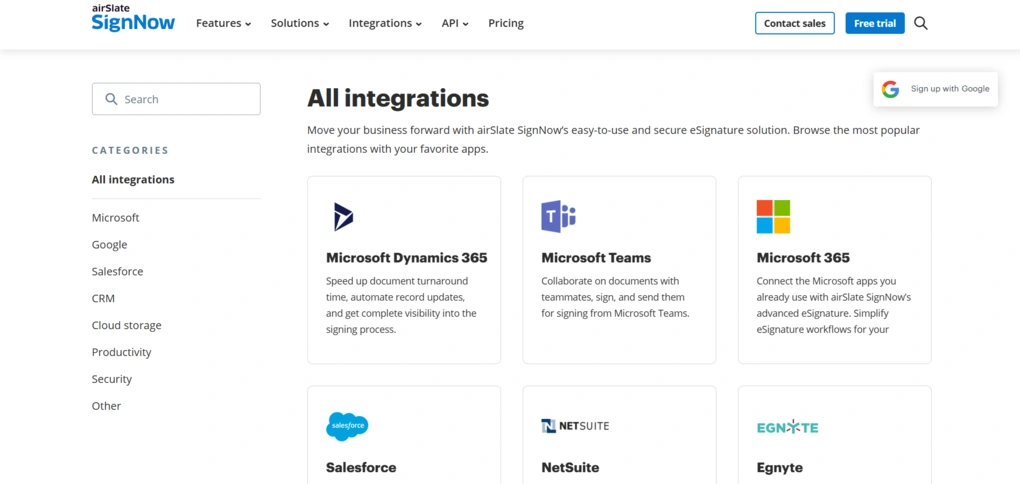Filter by Salesforce category
Screen dimensions: 1020x484
coord(118,271)
